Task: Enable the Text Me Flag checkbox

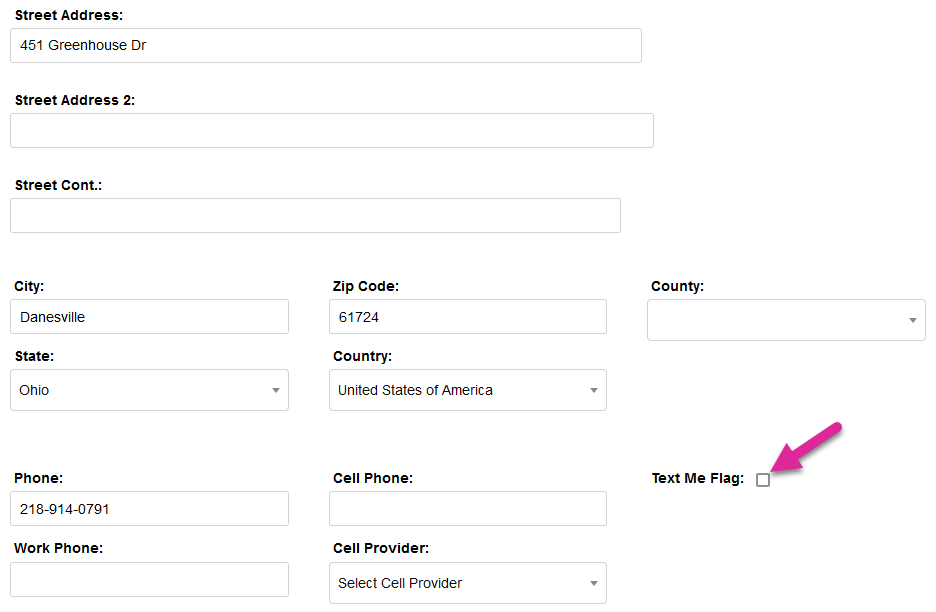Action: pyautogui.click(x=763, y=480)
